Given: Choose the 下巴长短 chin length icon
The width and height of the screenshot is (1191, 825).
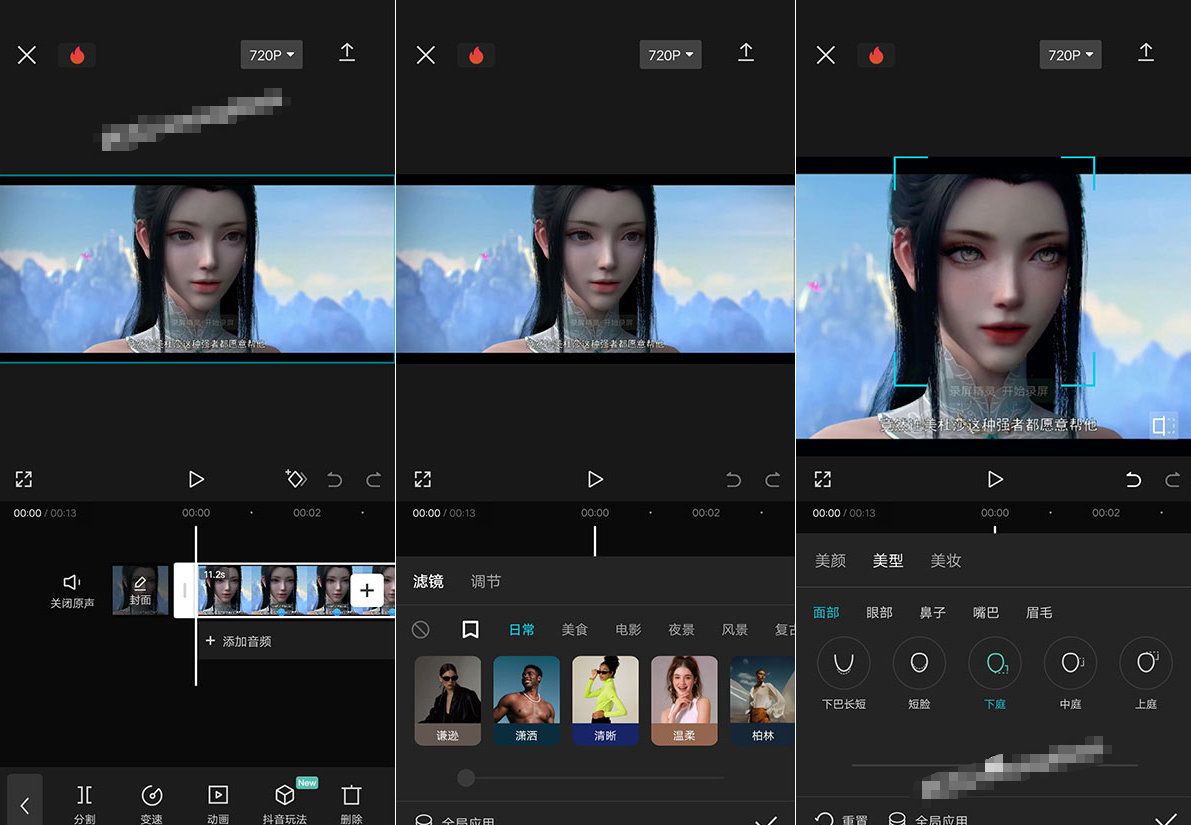Looking at the screenshot, I should click(x=843, y=663).
